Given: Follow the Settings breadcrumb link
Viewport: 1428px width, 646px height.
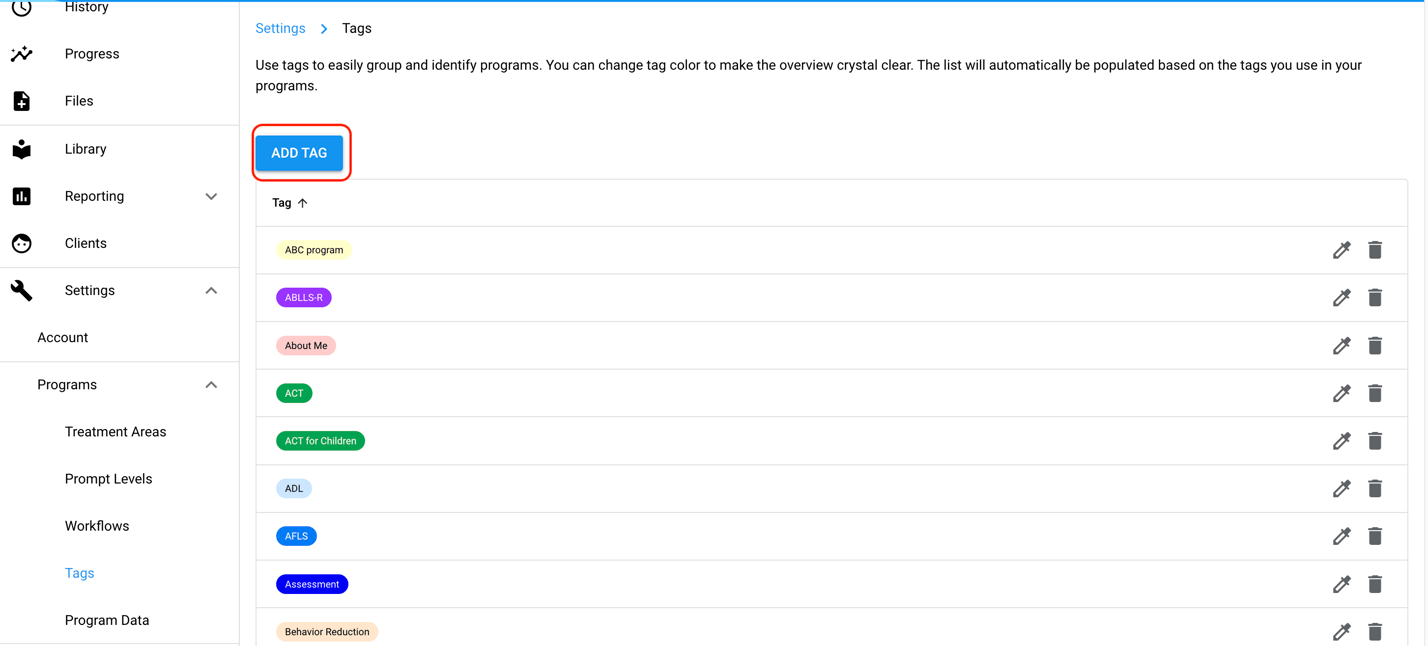Looking at the screenshot, I should pos(280,28).
